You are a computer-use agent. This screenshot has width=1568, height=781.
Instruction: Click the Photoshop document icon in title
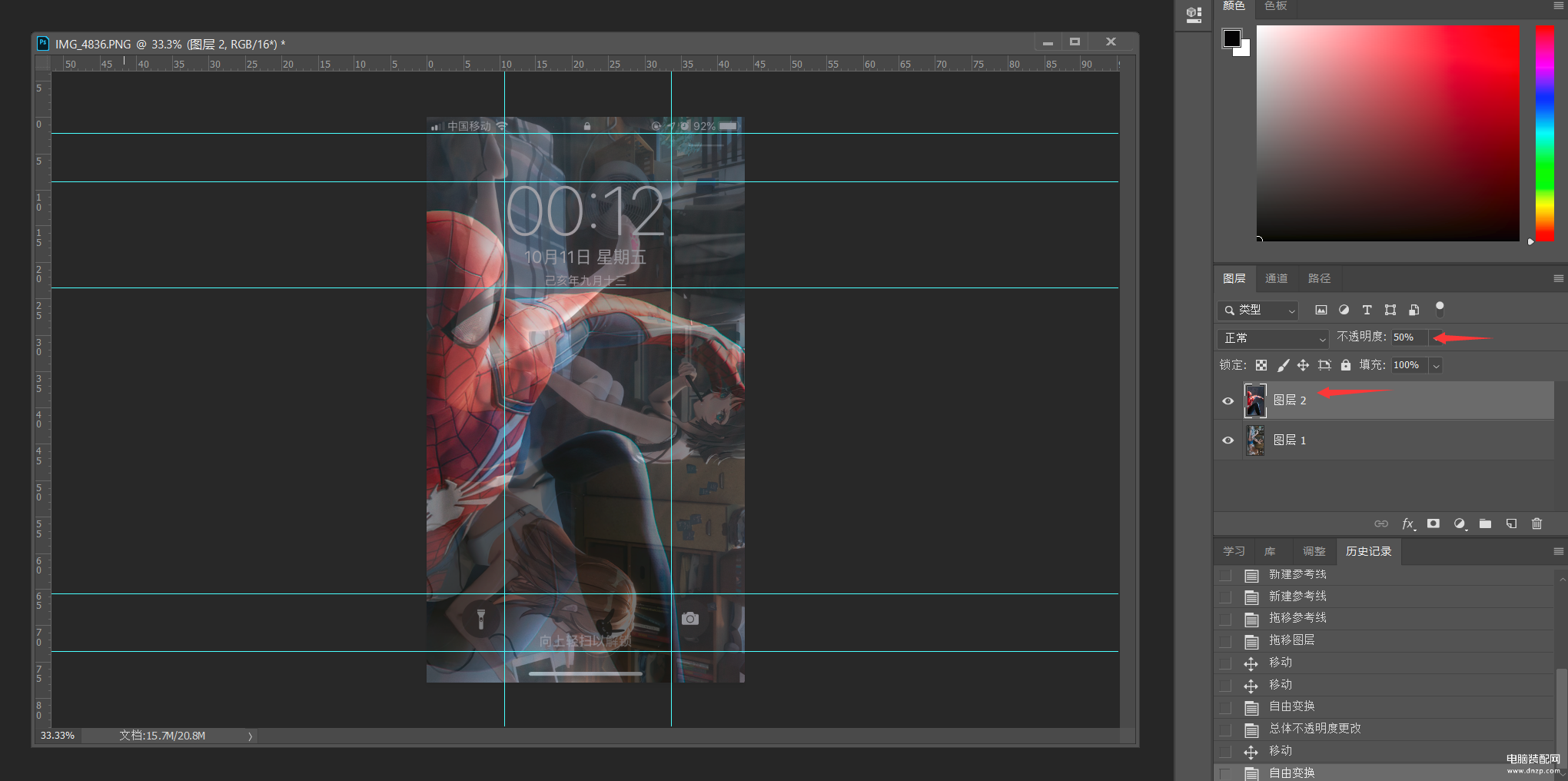pyautogui.click(x=43, y=44)
